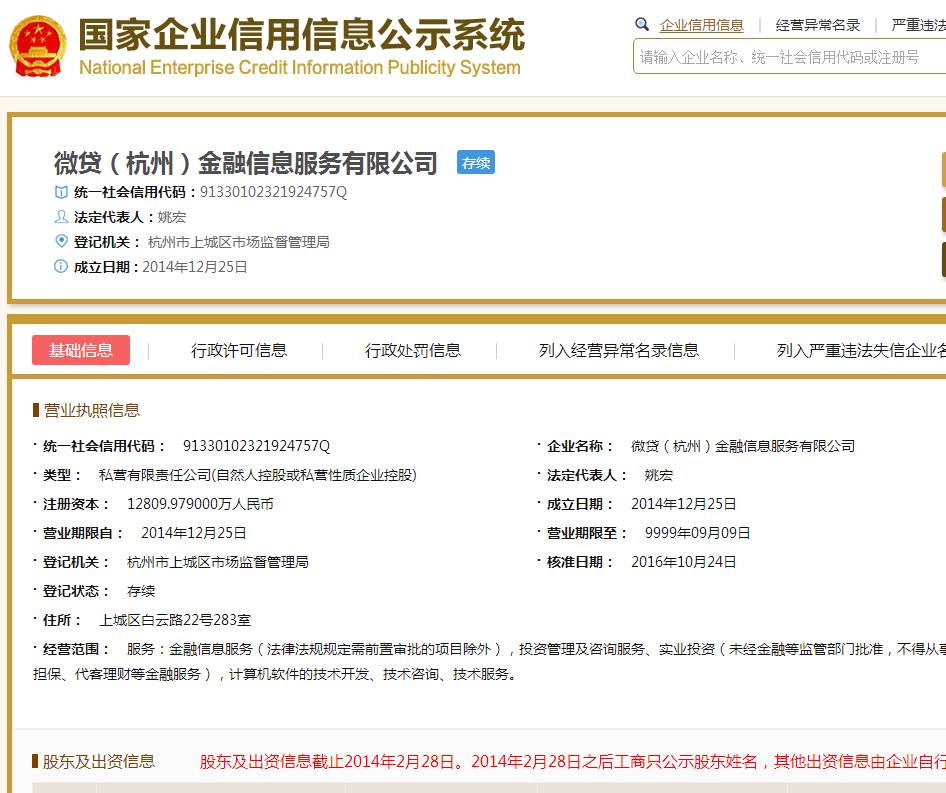This screenshot has height=793, width=946.
Task: Click the establishment date info icon
Action: 61,266
